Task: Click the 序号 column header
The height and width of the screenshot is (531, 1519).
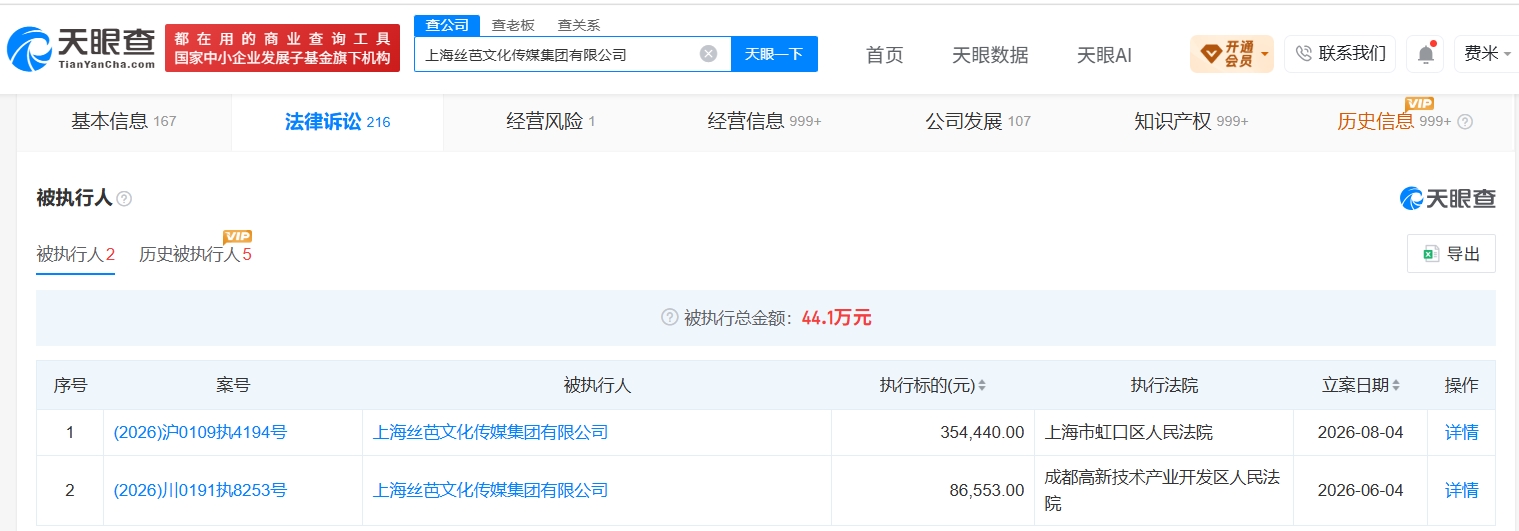Action: (x=70, y=385)
